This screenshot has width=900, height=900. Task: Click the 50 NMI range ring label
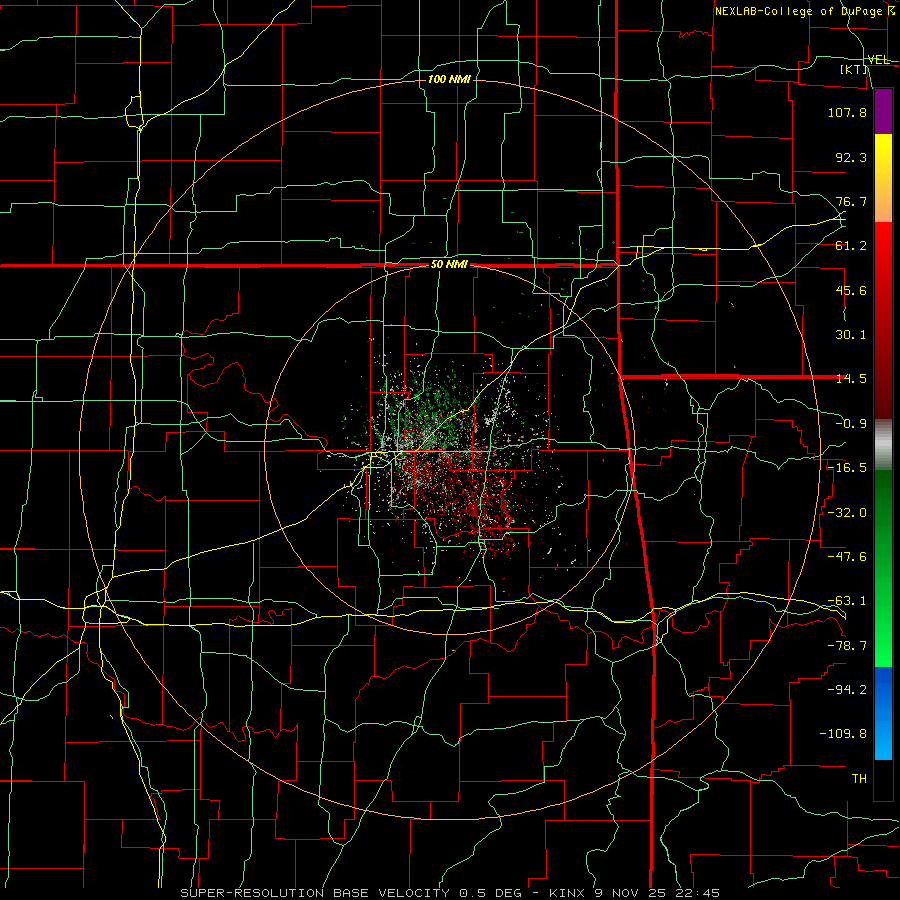pyautogui.click(x=449, y=265)
